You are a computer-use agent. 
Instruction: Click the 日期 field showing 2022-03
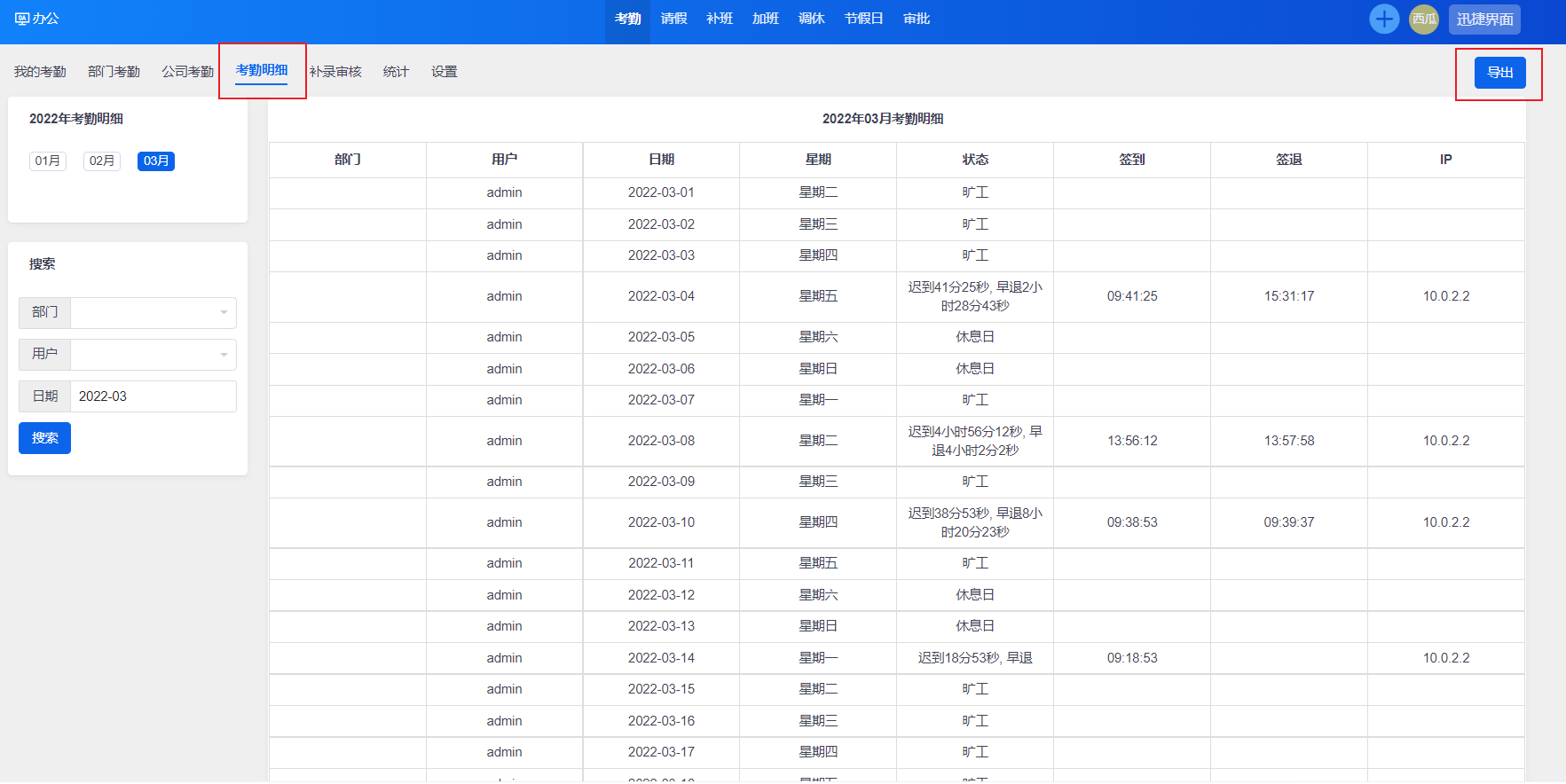click(x=153, y=396)
